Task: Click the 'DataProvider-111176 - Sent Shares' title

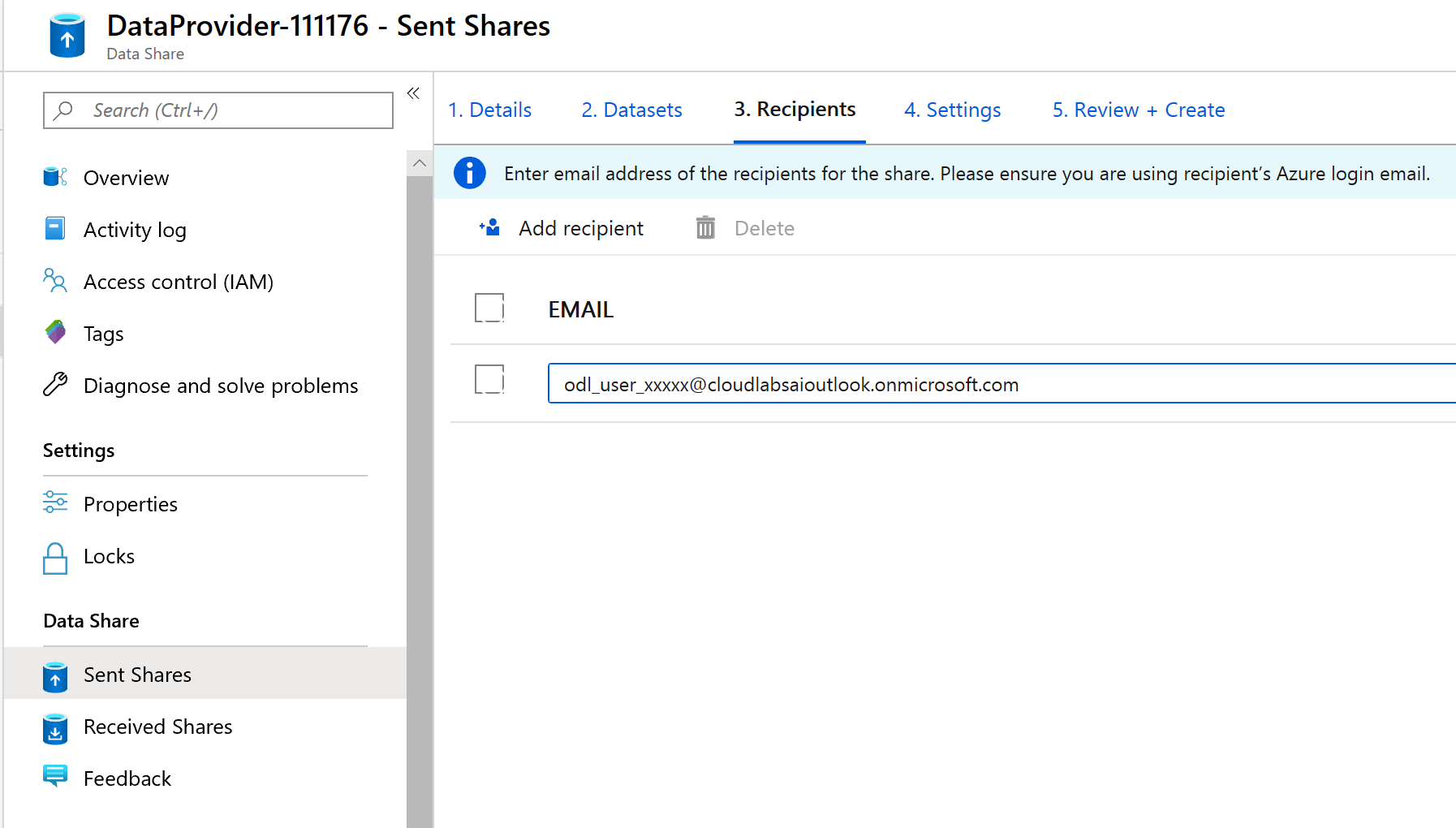Action: [x=329, y=26]
